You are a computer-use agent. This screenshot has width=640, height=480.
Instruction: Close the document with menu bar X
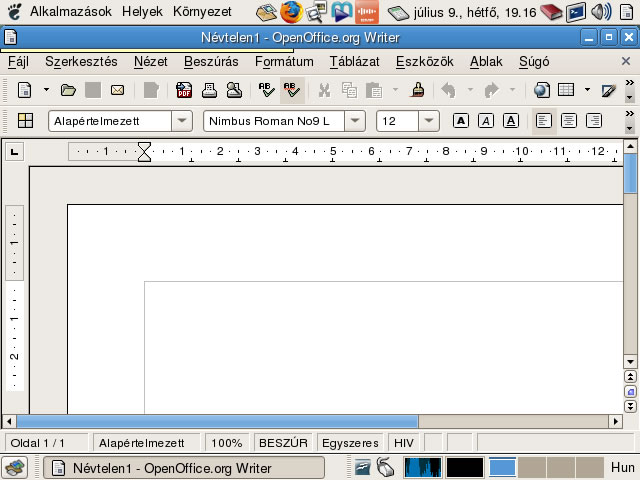point(626,61)
